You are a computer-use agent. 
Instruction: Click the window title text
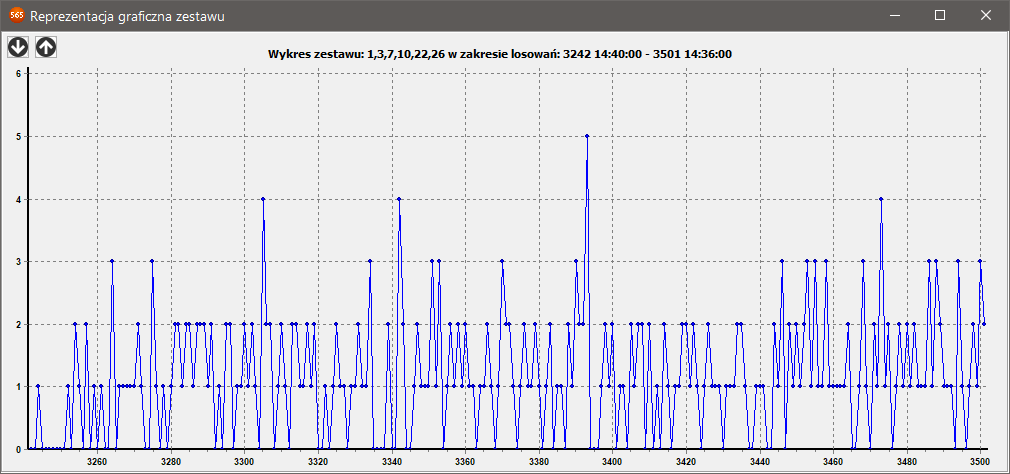(128, 17)
